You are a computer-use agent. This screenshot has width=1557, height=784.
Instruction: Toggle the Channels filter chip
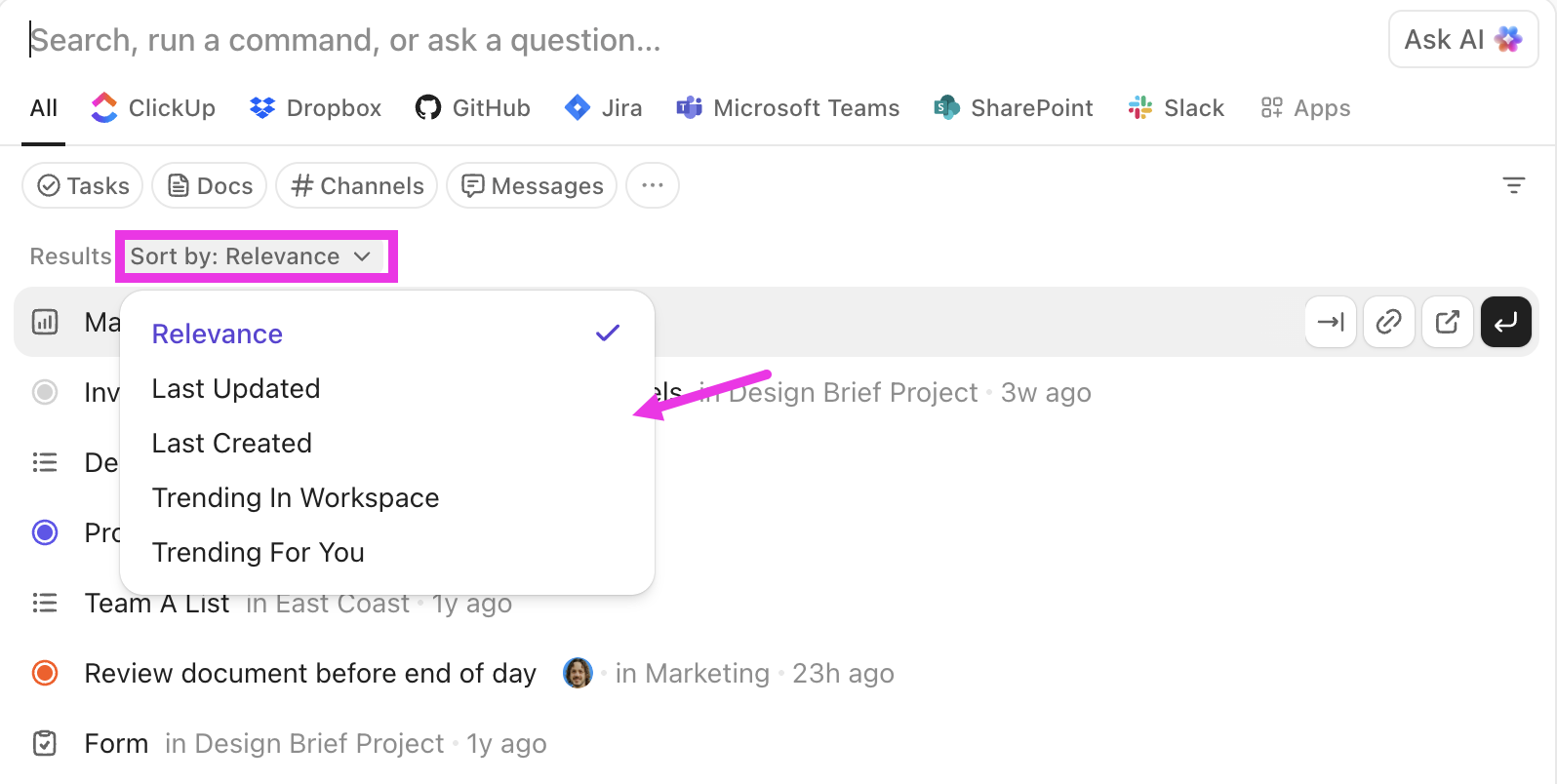point(357,185)
